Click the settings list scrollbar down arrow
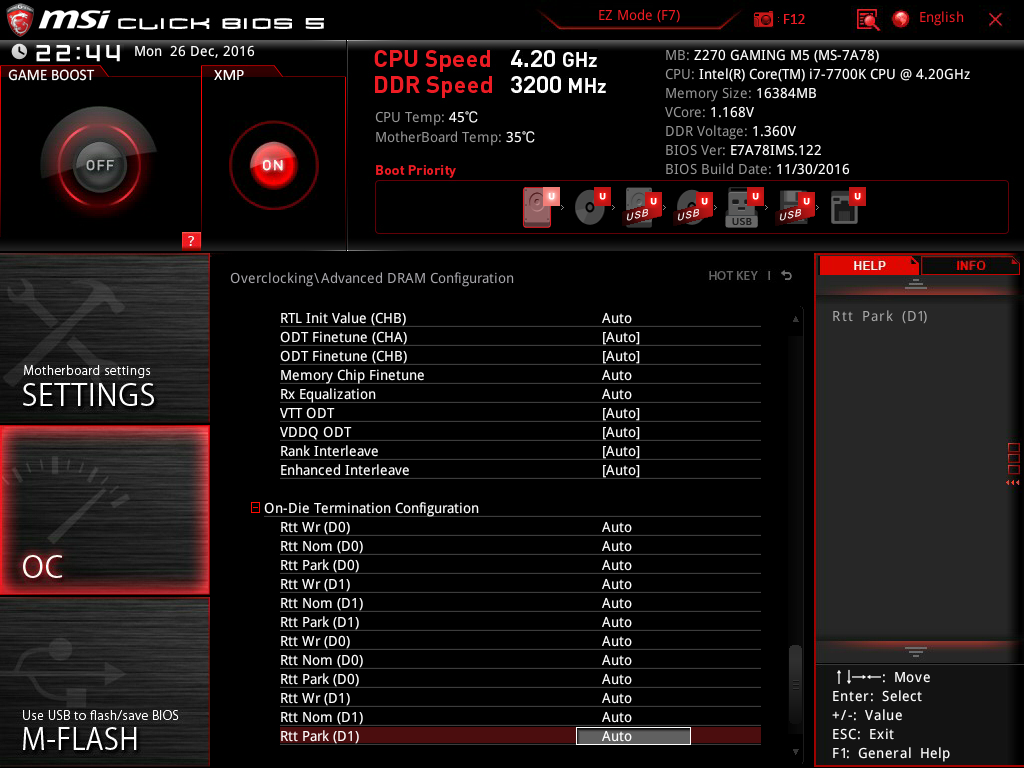The width and height of the screenshot is (1024, 768). [795, 752]
